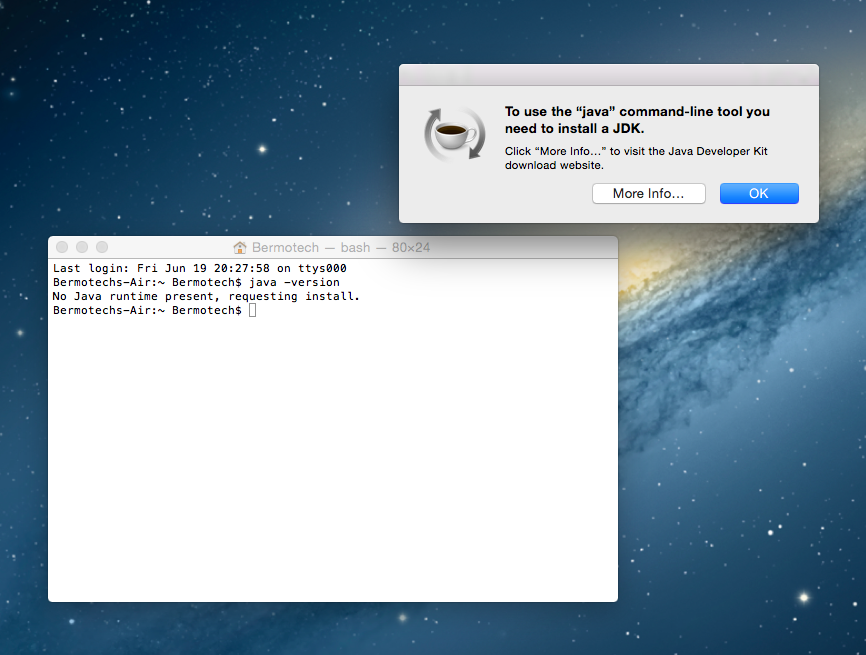The width and height of the screenshot is (866, 655).
Task: Click the Terminal title 'Bermotech — bash — 80×24'
Action: tap(341, 247)
